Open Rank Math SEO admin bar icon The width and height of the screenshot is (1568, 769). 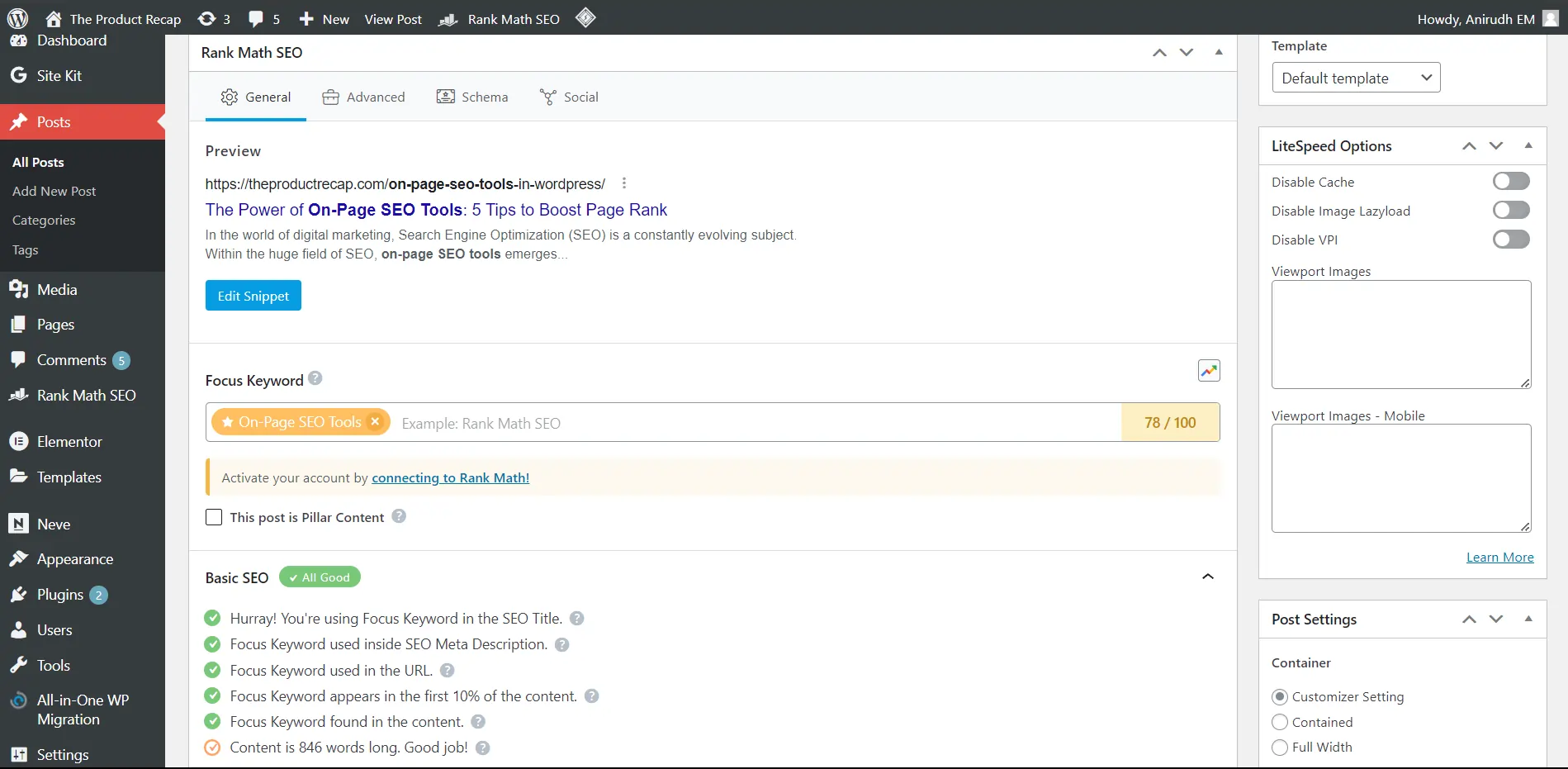point(448,19)
